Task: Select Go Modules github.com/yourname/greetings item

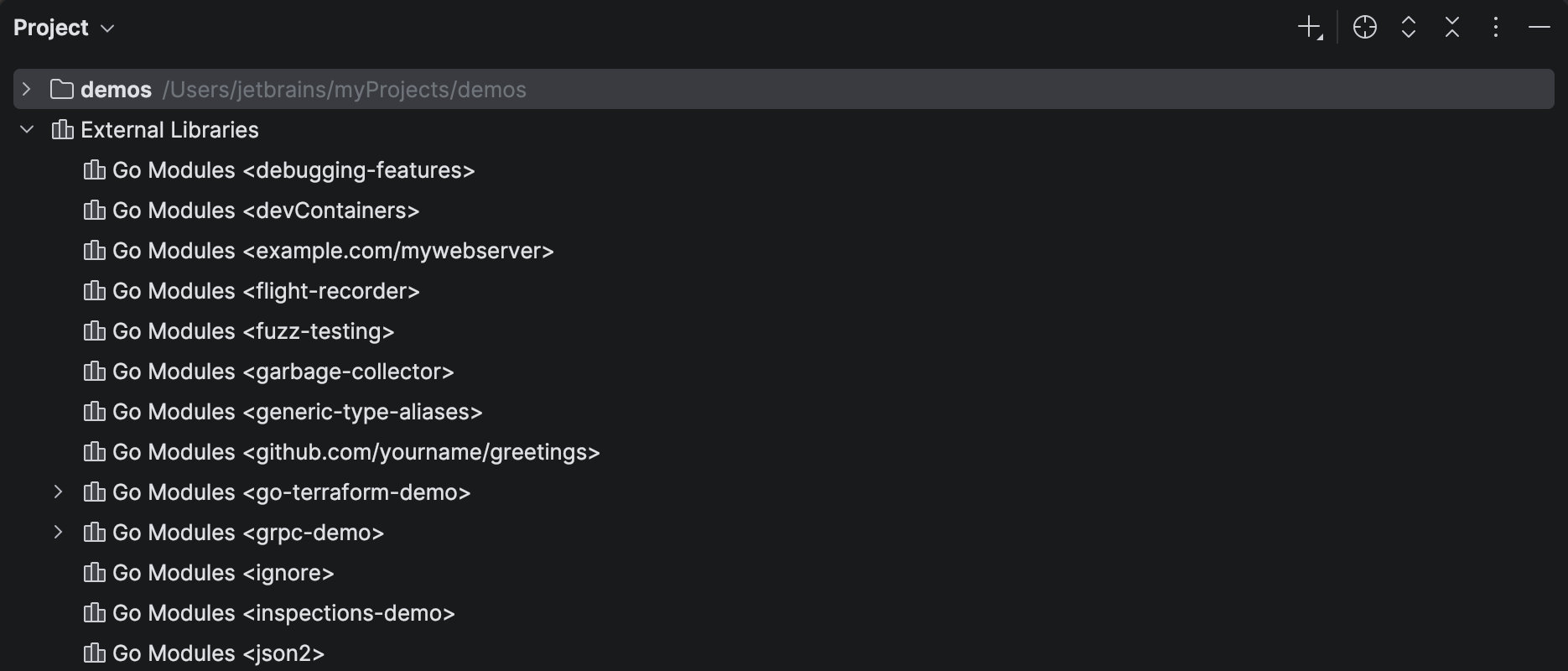Action: point(356,452)
